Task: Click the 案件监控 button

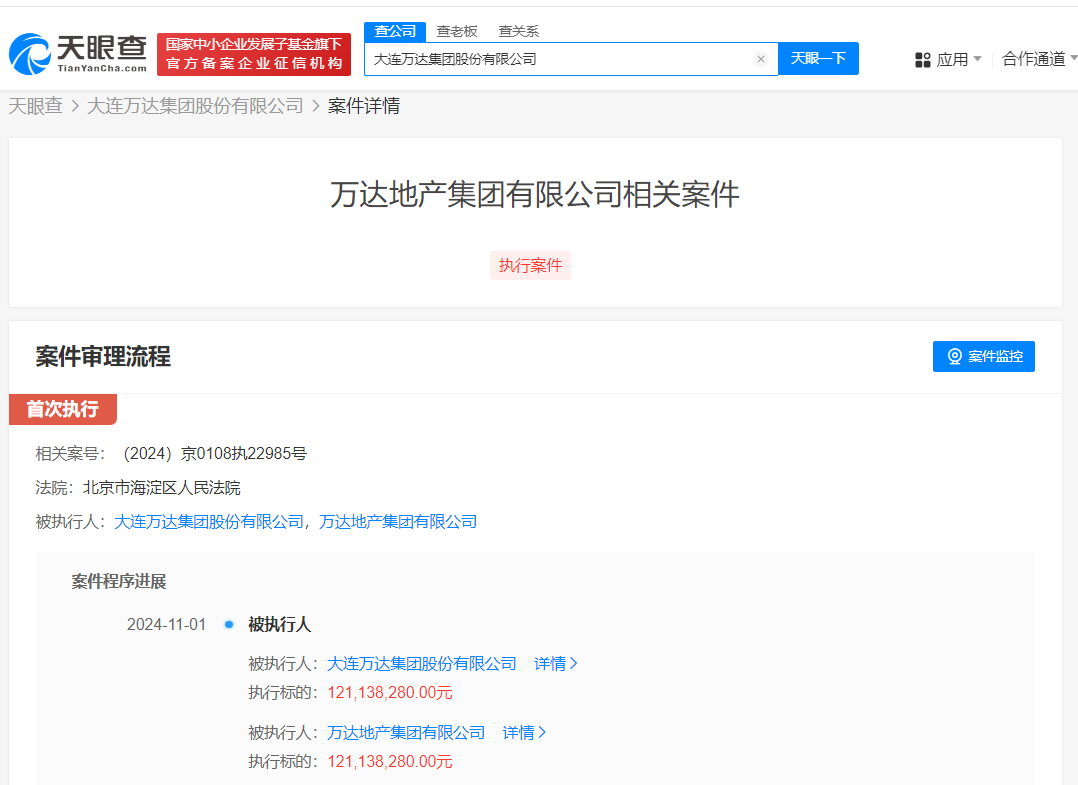Action: (x=984, y=356)
